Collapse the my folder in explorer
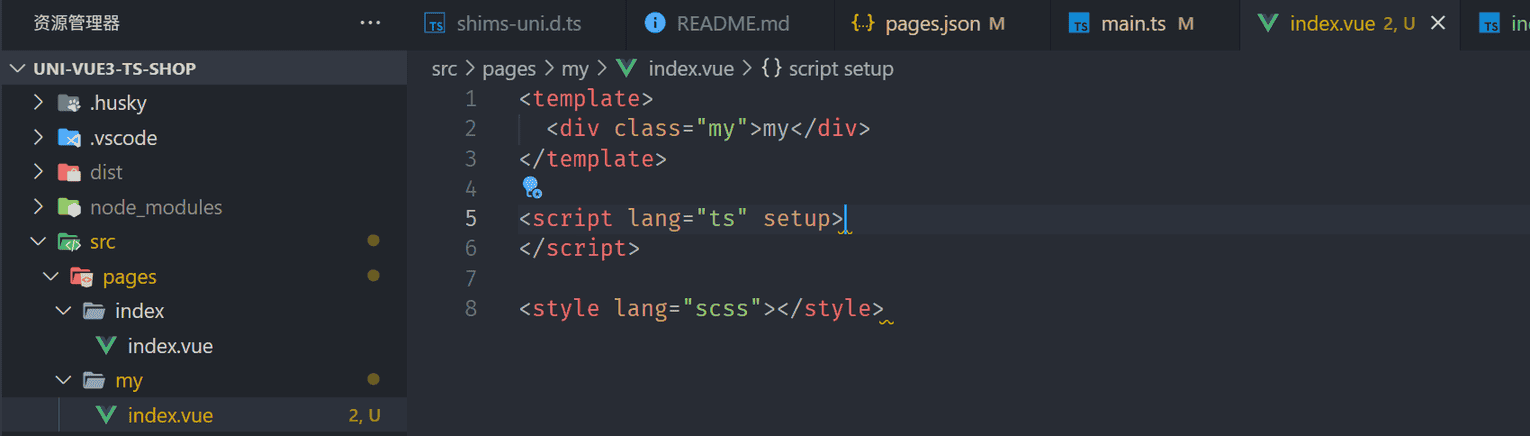The image size is (1530, 436). point(63,380)
